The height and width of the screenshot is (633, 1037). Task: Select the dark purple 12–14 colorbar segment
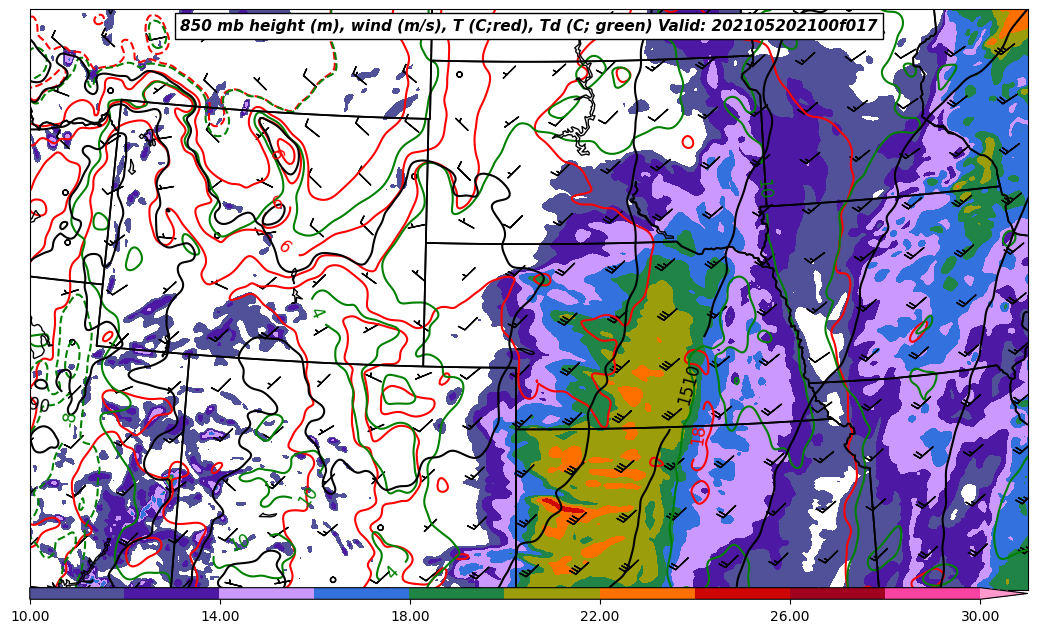172,593
